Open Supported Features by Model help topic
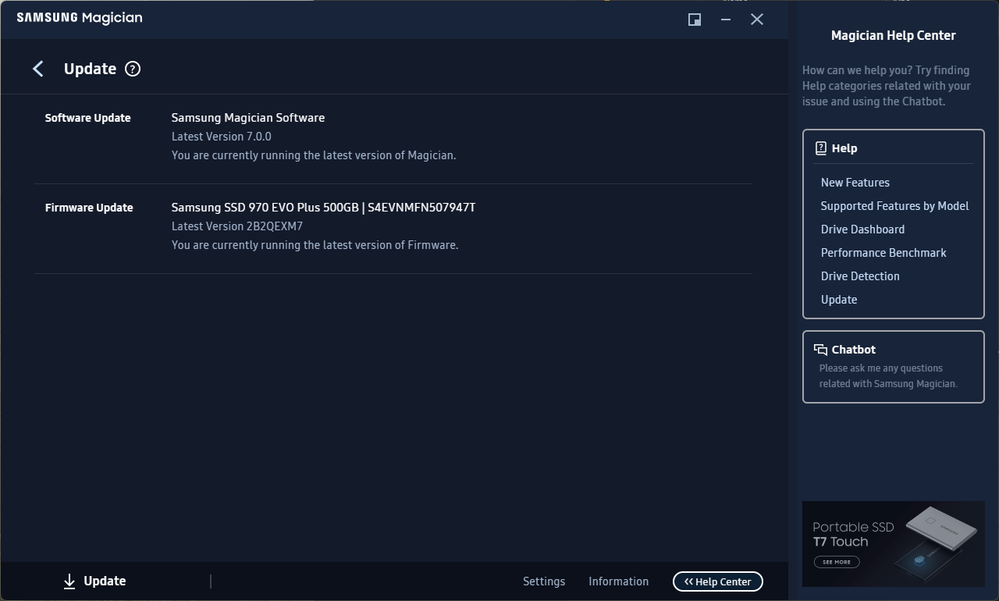 pos(895,206)
